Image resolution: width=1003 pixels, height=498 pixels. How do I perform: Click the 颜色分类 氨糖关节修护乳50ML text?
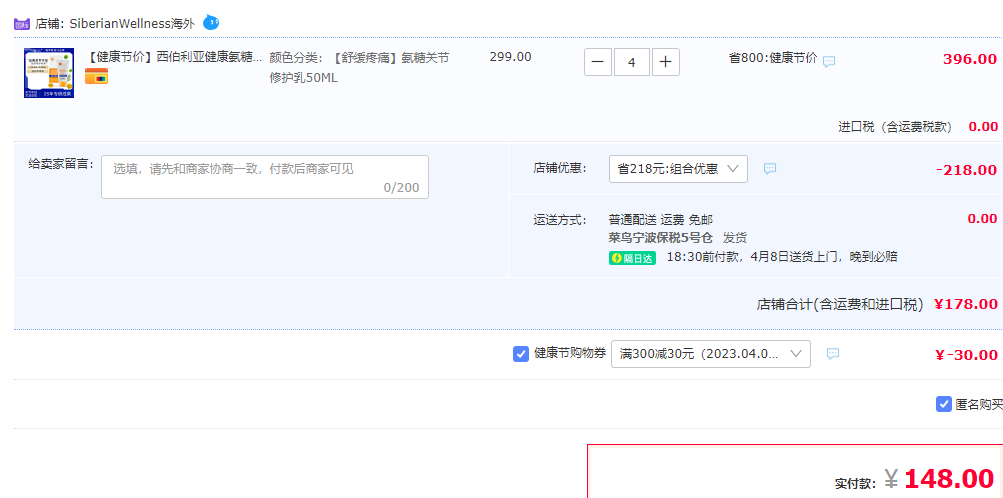point(359,68)
